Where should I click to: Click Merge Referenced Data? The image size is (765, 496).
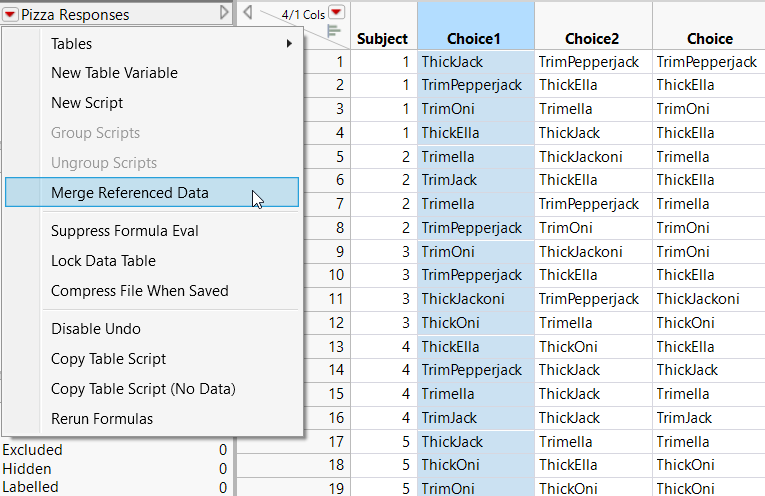click(130, 193)
